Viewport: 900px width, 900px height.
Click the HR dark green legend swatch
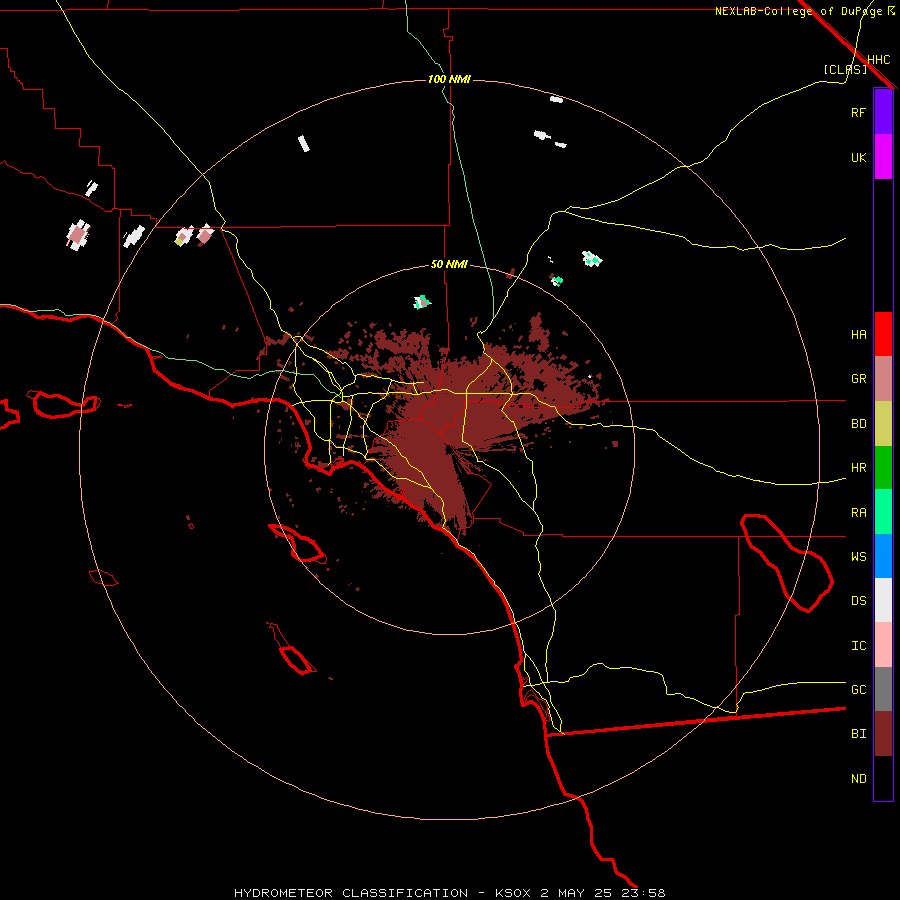(883, 468)
